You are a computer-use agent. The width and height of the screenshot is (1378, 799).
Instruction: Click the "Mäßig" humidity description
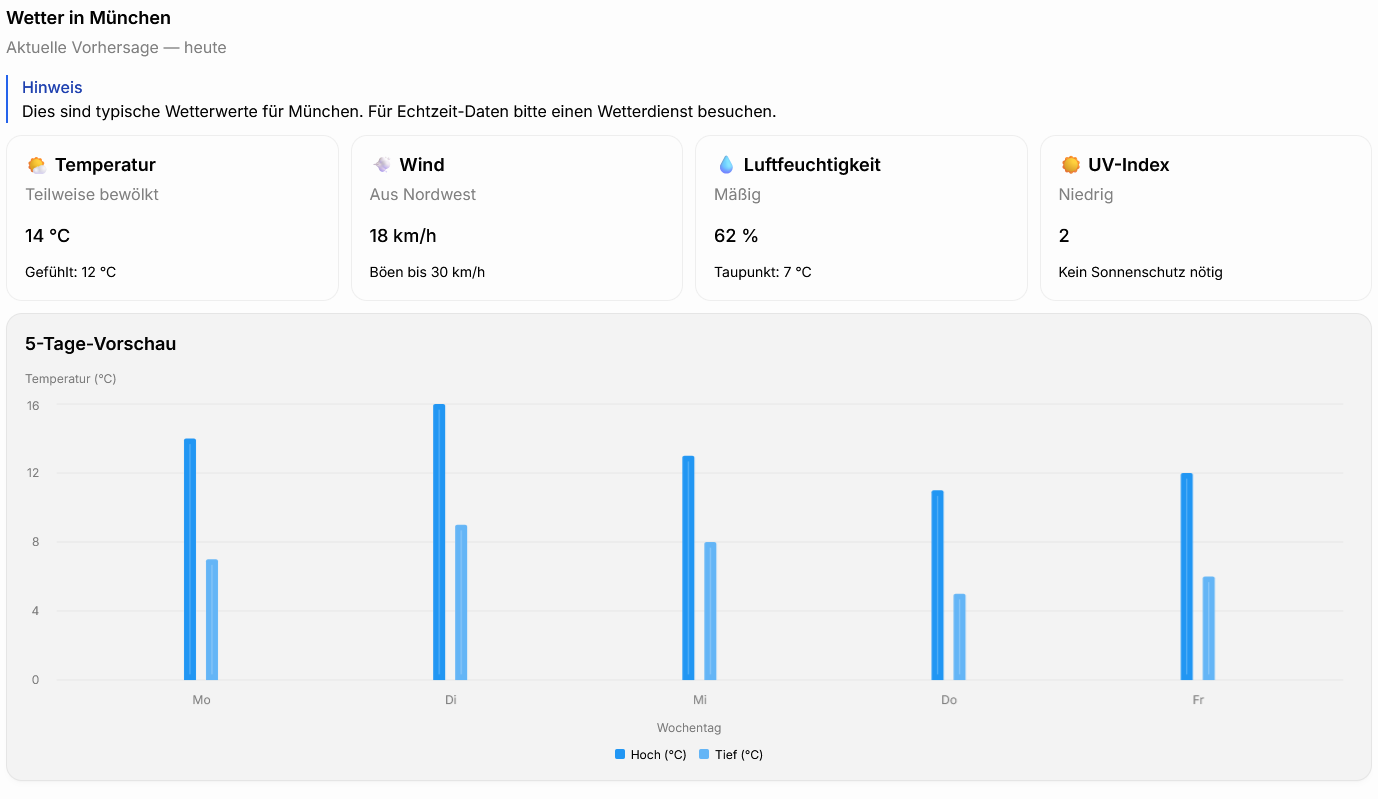pos(738,195)
